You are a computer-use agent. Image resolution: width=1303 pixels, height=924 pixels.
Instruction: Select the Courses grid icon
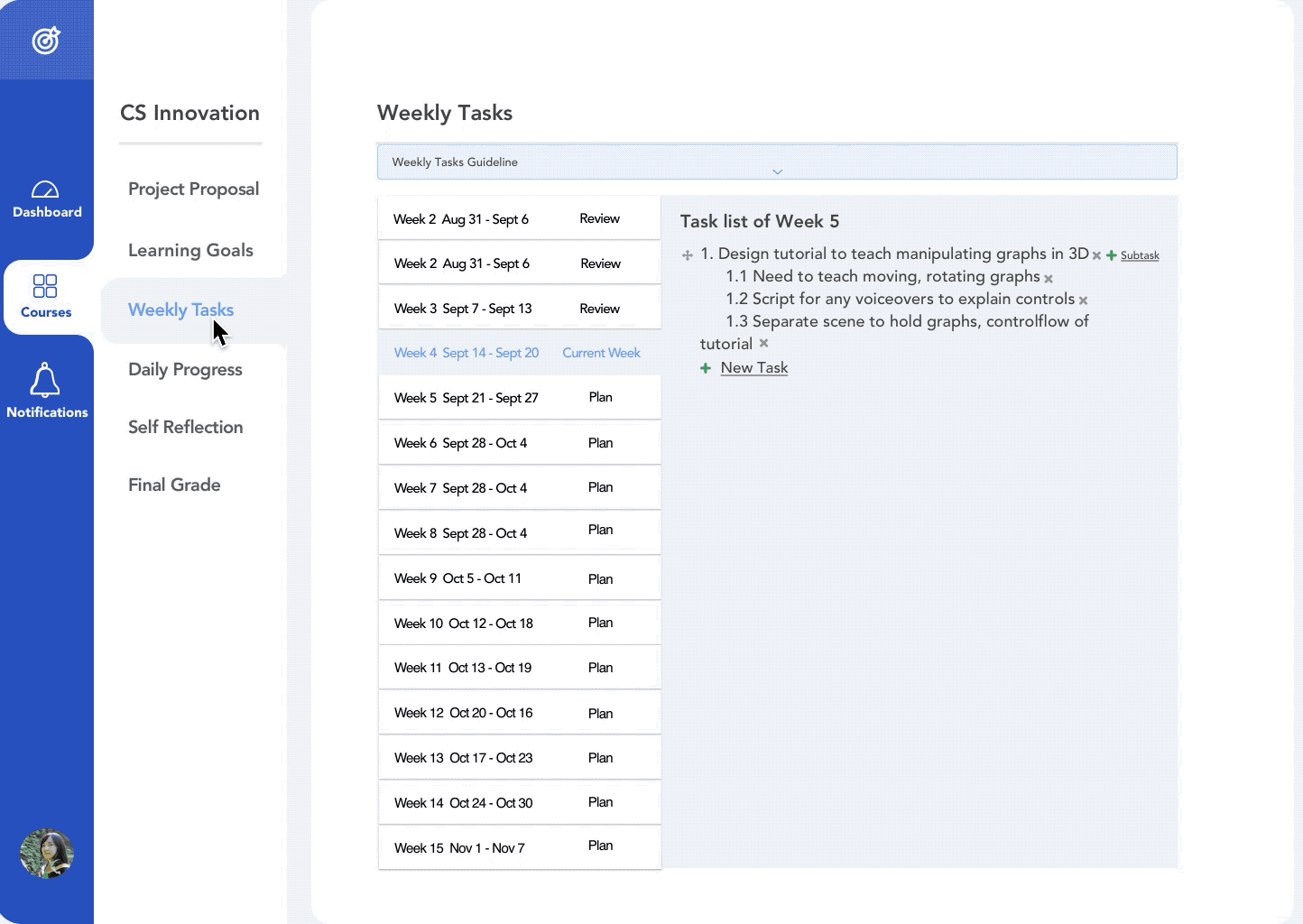point(45,286)
